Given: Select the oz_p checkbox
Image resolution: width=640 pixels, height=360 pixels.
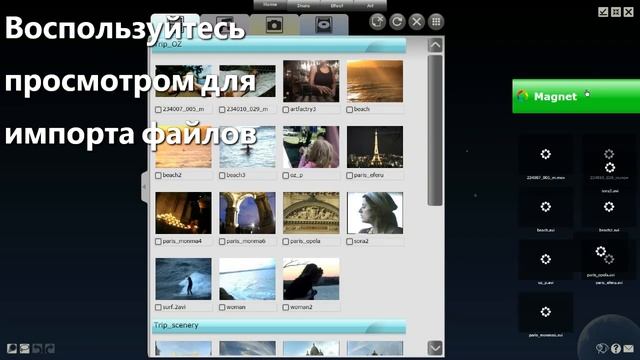Looking at the screenshot, I should coord(286,175).
